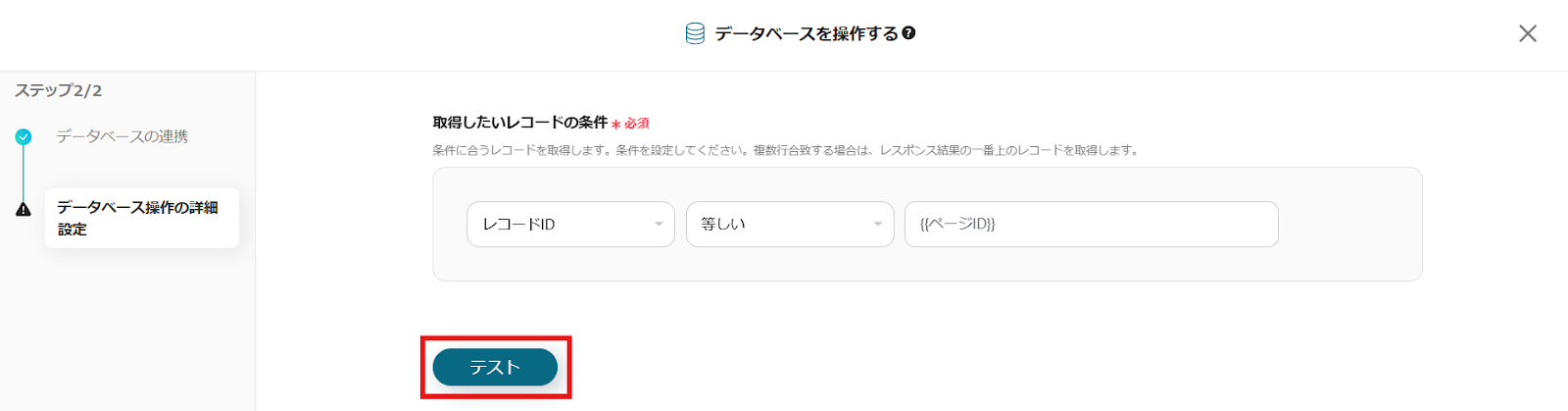Click the ステップ2/2 heading
This screenshot has width=1568, height=411.
pyautogui.click(x=59, y=90)
